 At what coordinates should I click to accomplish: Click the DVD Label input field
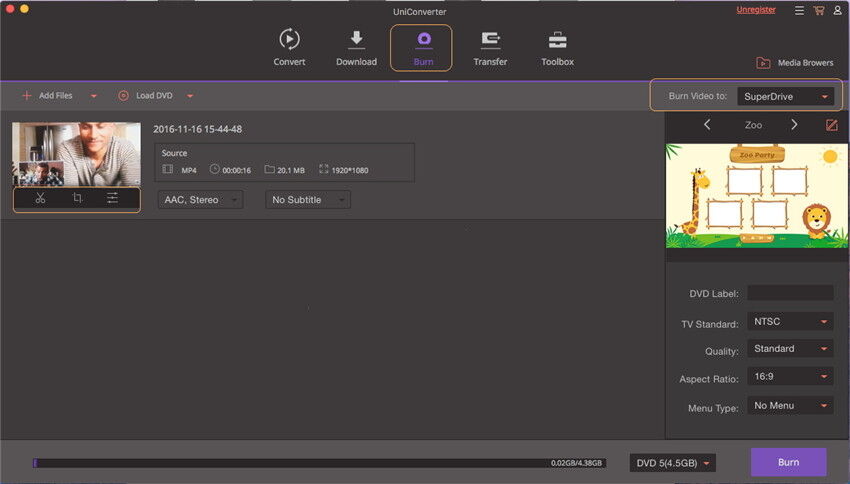pyautogui.click(x=790, y=293)
